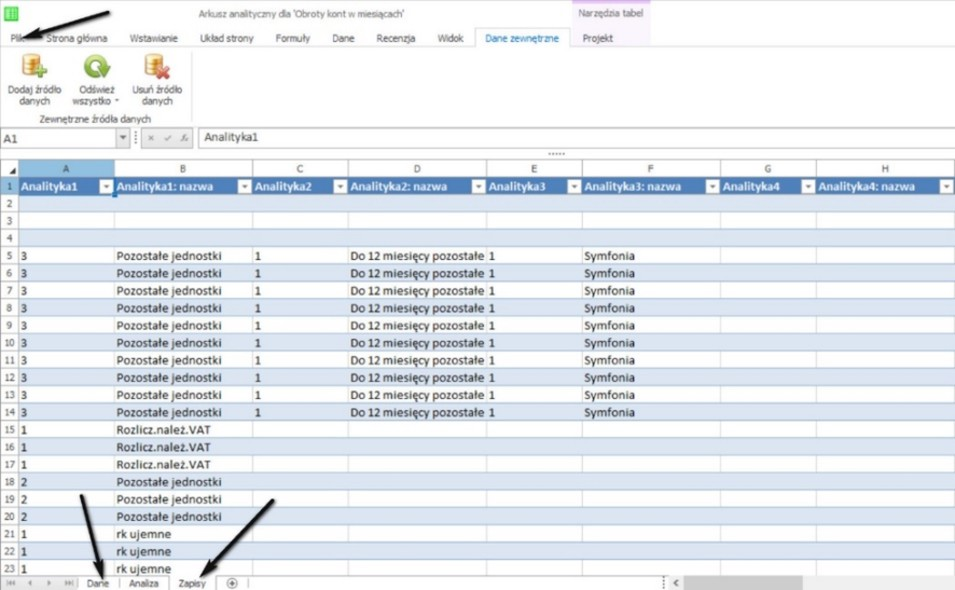Click cell B15 Rozlicz.należ.VAT

click(x=183, y=429)
